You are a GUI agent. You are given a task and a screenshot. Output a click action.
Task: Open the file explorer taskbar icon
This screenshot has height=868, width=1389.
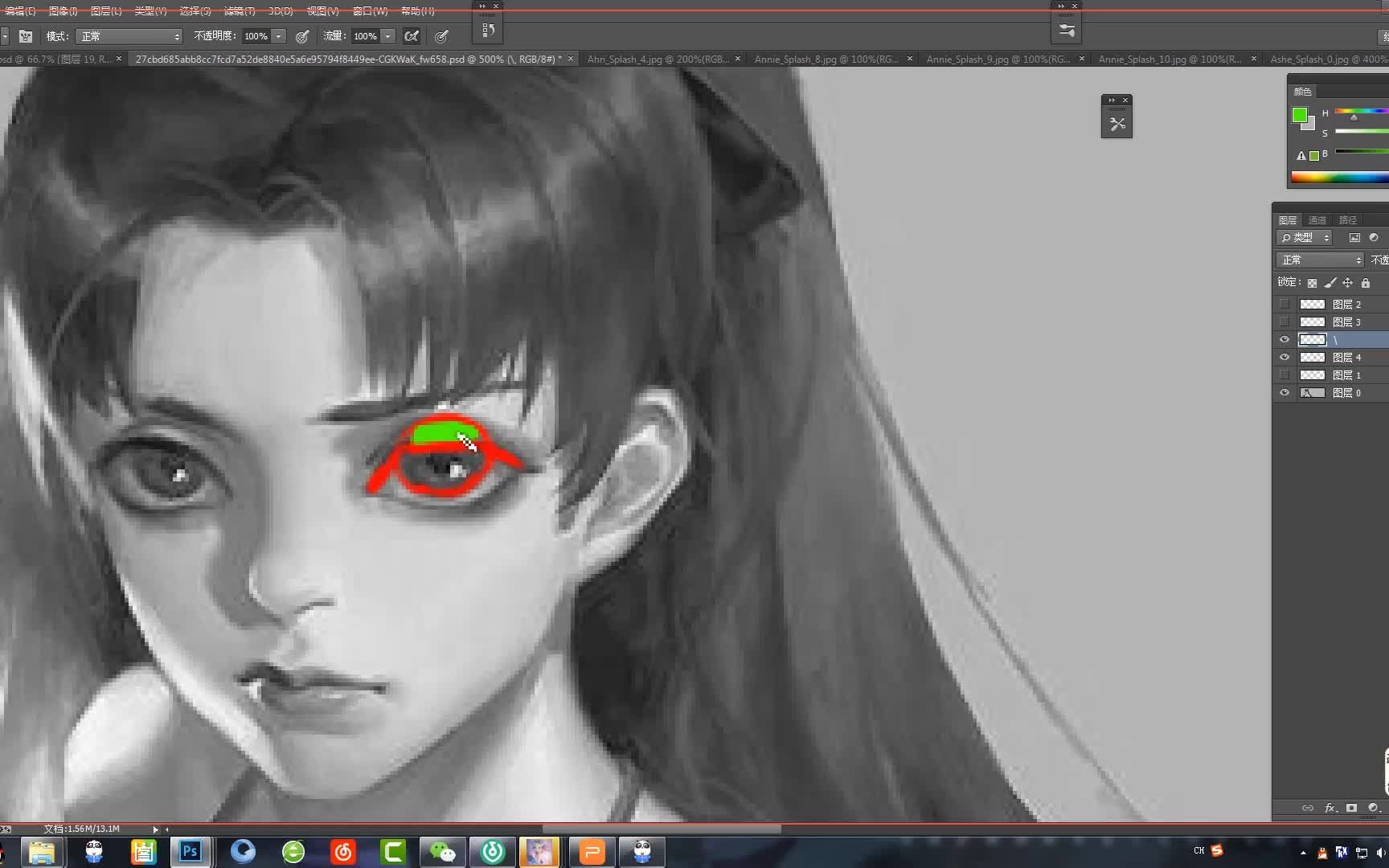point(41,851)
